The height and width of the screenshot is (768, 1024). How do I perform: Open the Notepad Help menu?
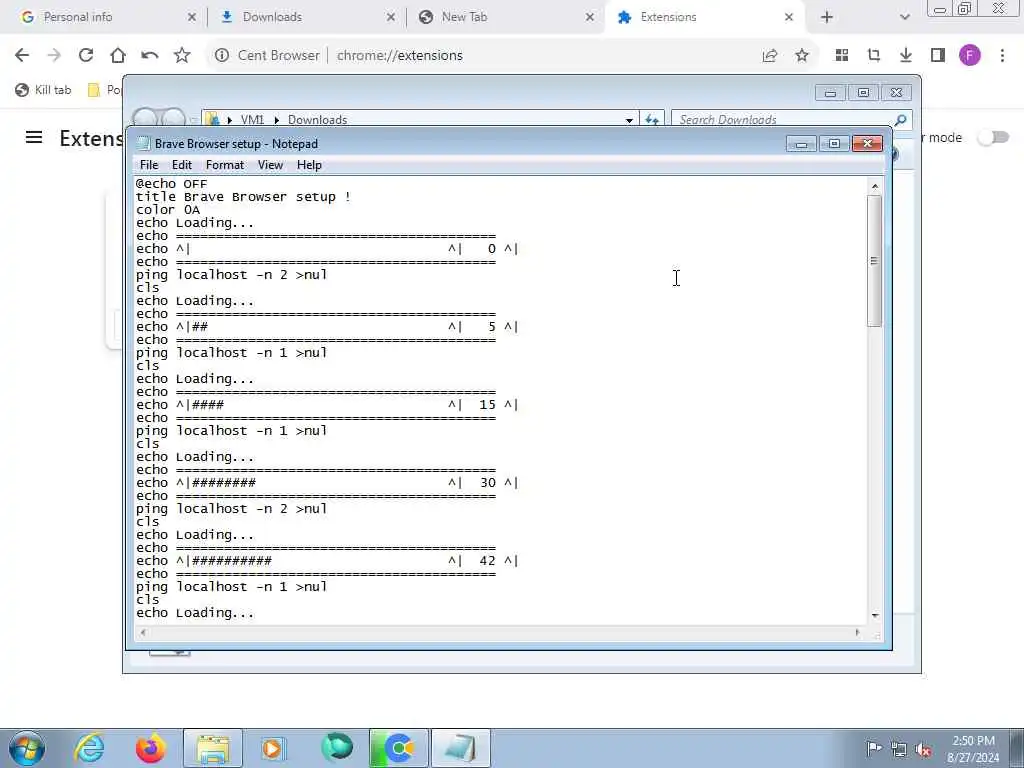(310, 165)
